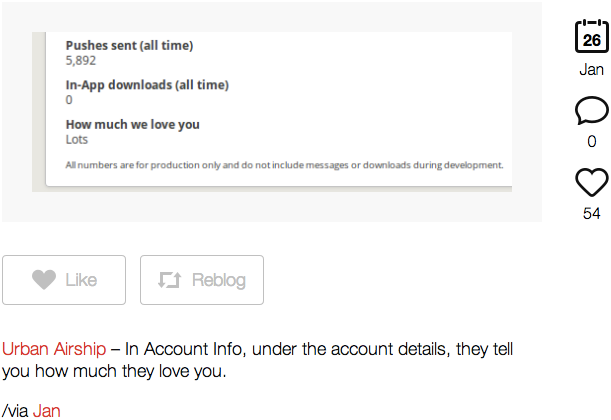The image size is (611, 420).
Task: Click the 'Pushes sent (all time)' heading
Action: [x=129, y=46]
